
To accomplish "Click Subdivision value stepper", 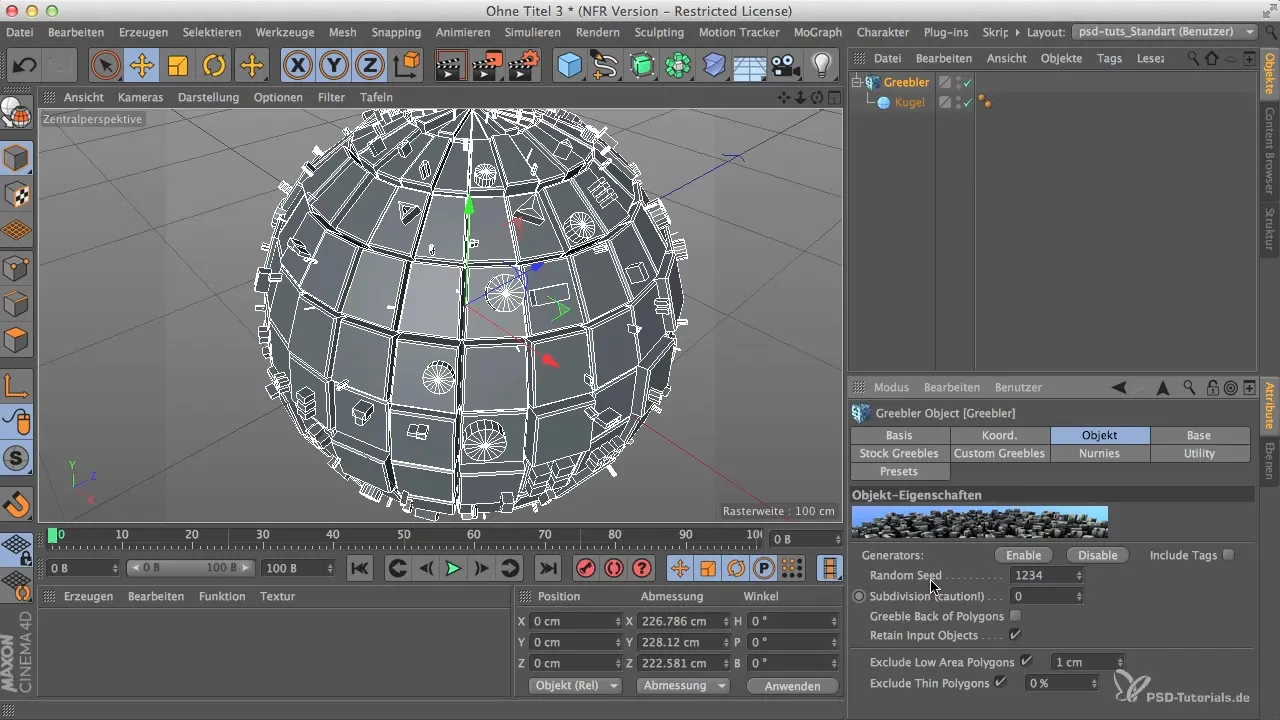I will coord(1078,596).
